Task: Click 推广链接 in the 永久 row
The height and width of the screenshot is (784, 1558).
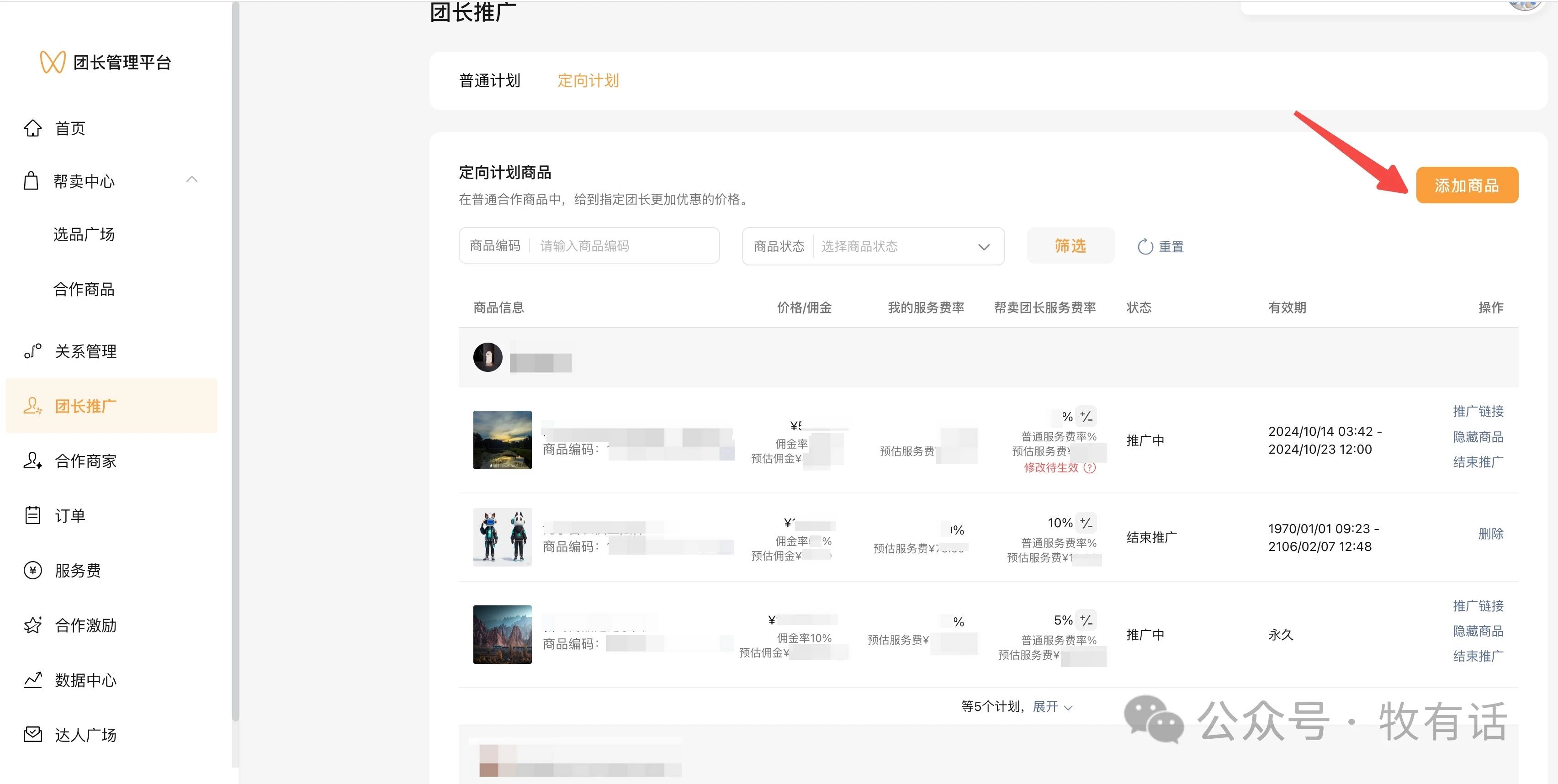Action: tap(1478, 605)
